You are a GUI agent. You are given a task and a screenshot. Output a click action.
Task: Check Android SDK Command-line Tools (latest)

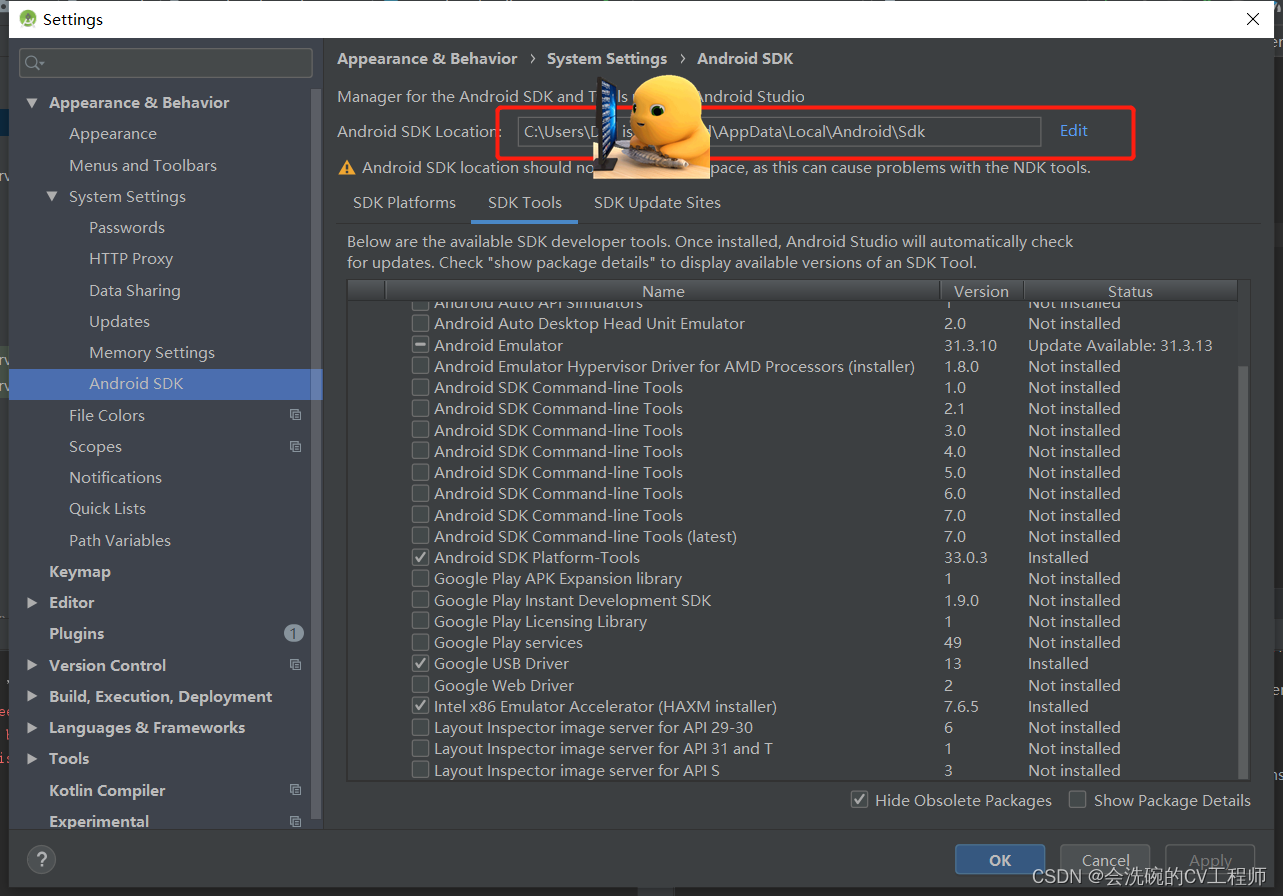[x=420, y=536]
